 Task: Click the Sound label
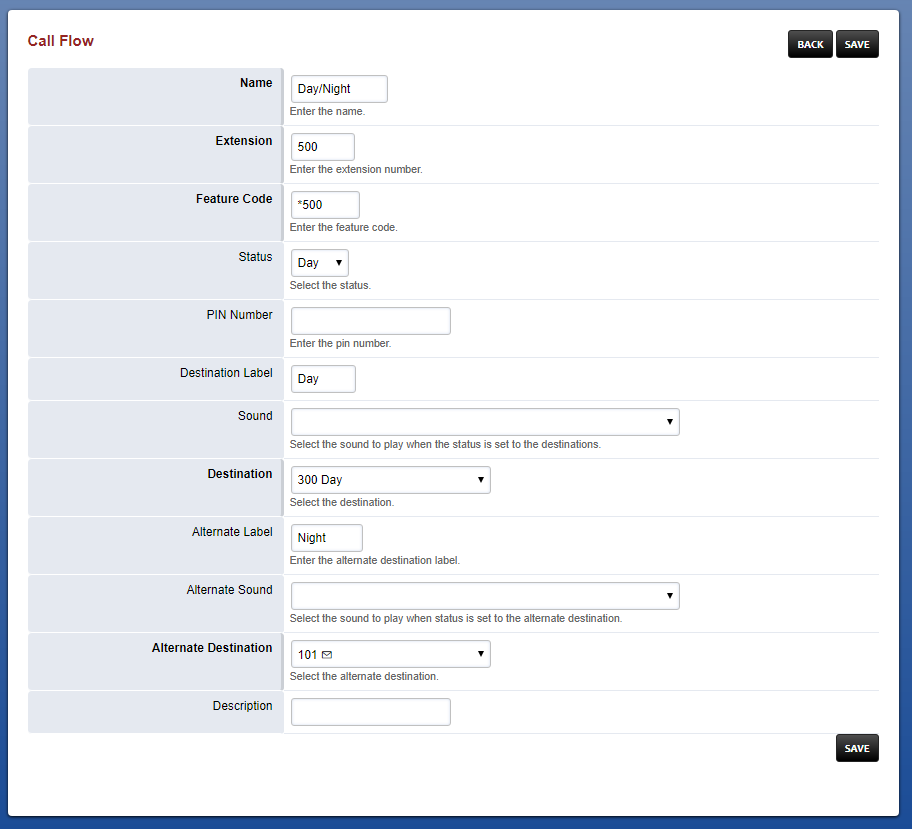point(255,416)
